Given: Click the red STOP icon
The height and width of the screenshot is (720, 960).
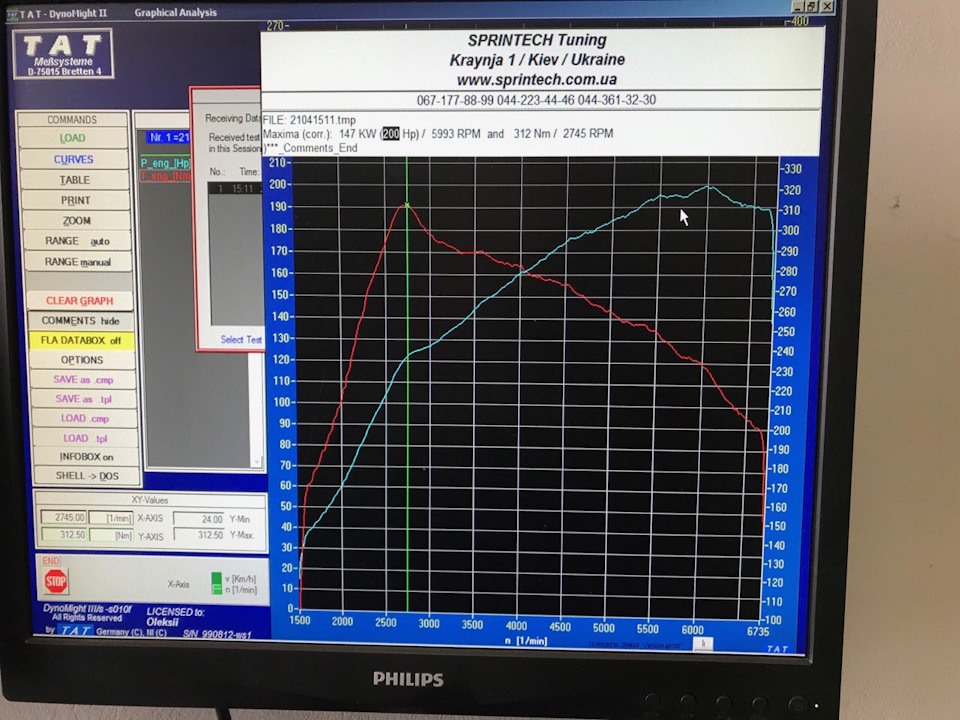Looking at the screenshot, I should click(x=56, y=581).
